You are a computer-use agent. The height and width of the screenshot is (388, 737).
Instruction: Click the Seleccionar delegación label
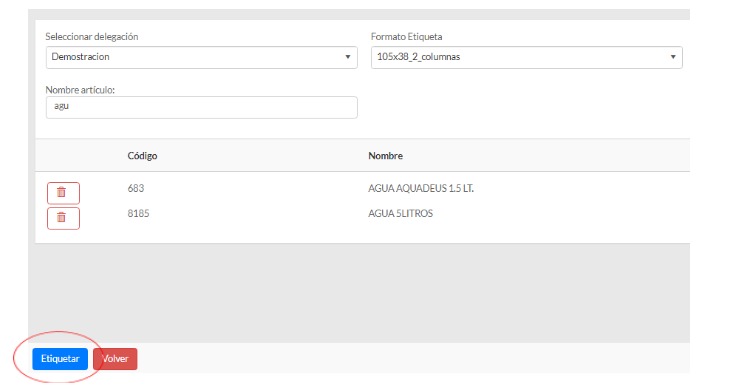click(92, 37)
